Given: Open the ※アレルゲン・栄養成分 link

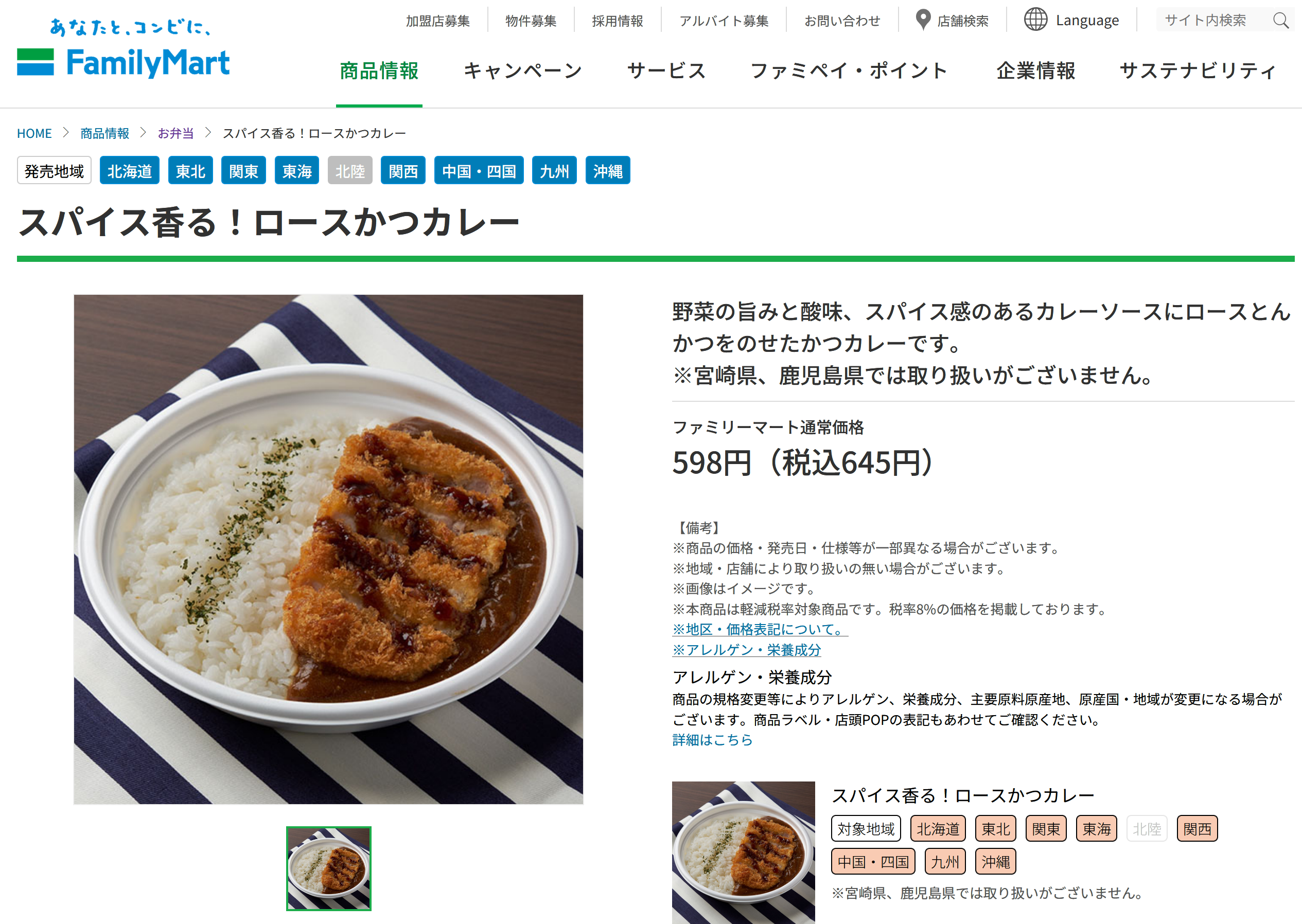Looking at the screenshot, I should tap(747, 650).
